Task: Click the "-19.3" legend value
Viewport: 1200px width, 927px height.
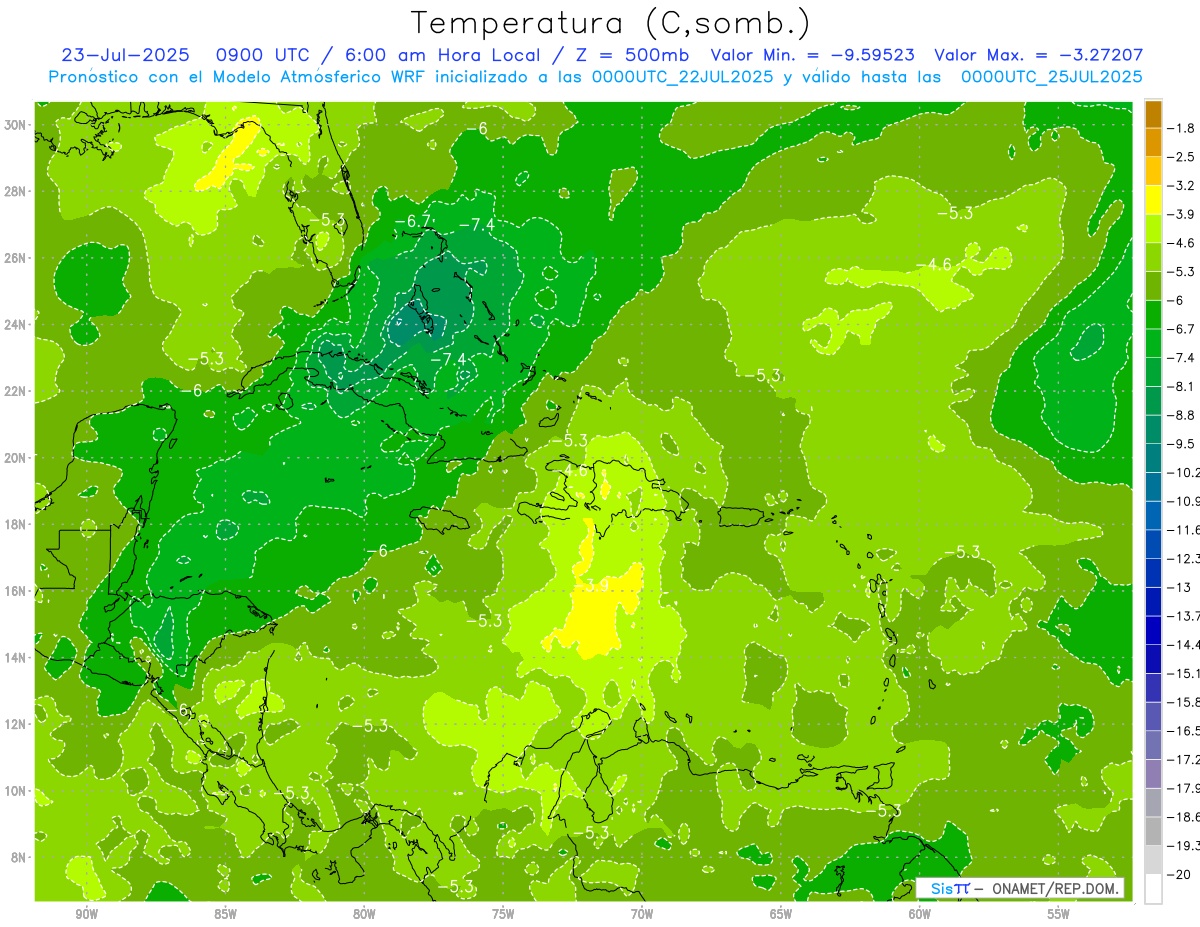Action: pos(1183,845)
